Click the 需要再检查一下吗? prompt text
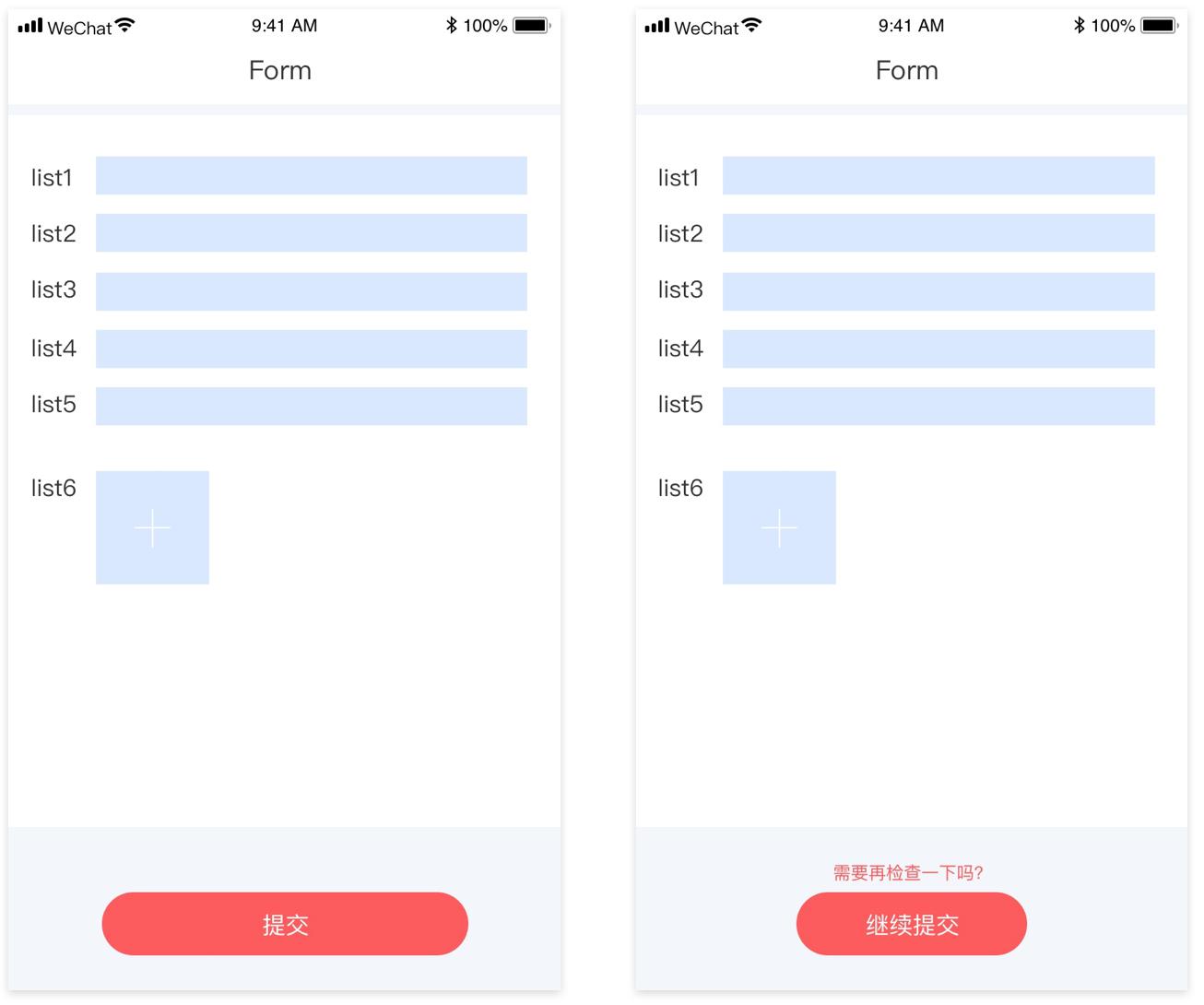Viewport: 1204px width, 1005px height. coord(908,872)
